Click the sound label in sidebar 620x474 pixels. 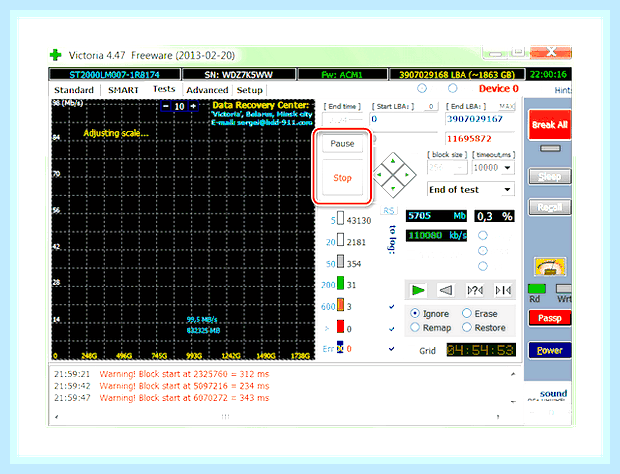pyautogui.click(x=553, y=393)
